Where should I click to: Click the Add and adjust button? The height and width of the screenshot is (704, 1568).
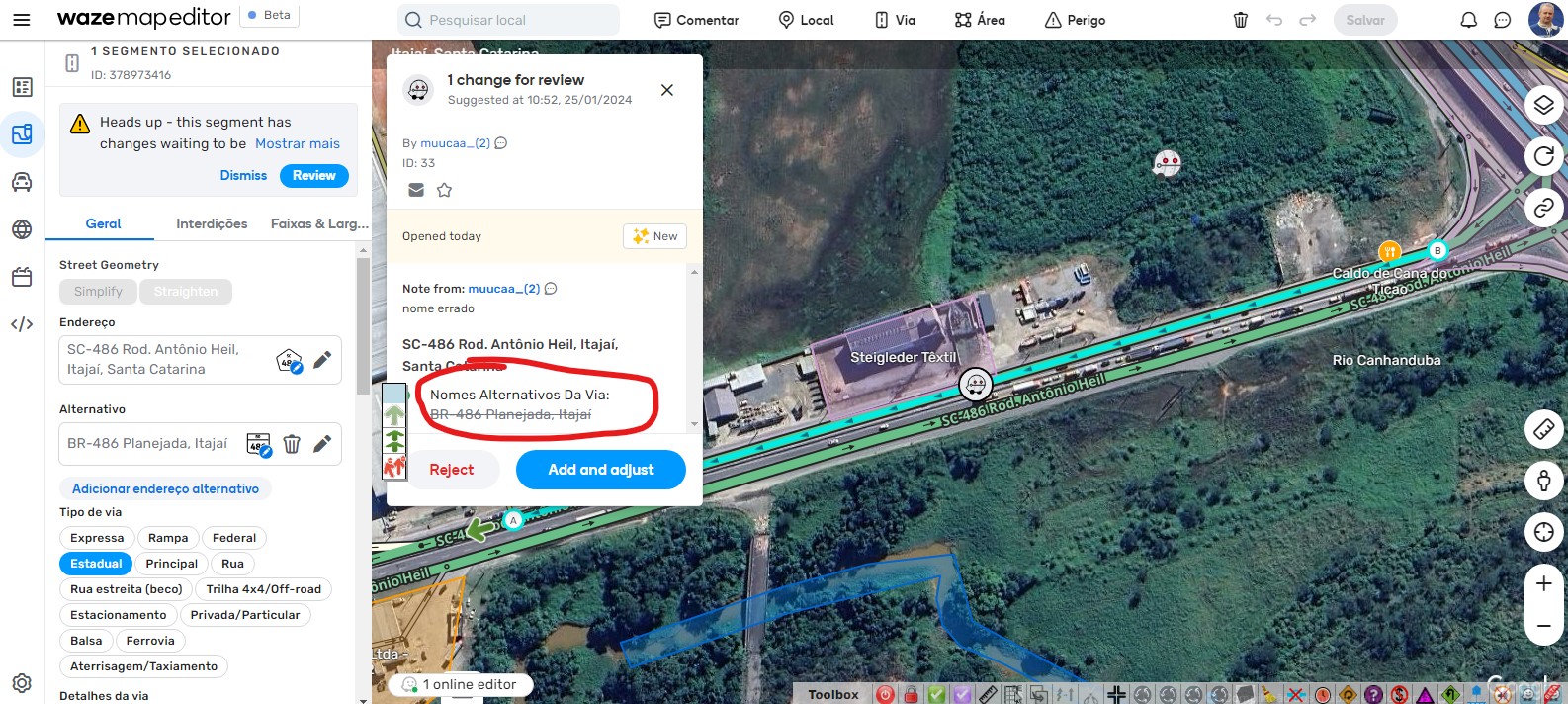pos(601,470)
